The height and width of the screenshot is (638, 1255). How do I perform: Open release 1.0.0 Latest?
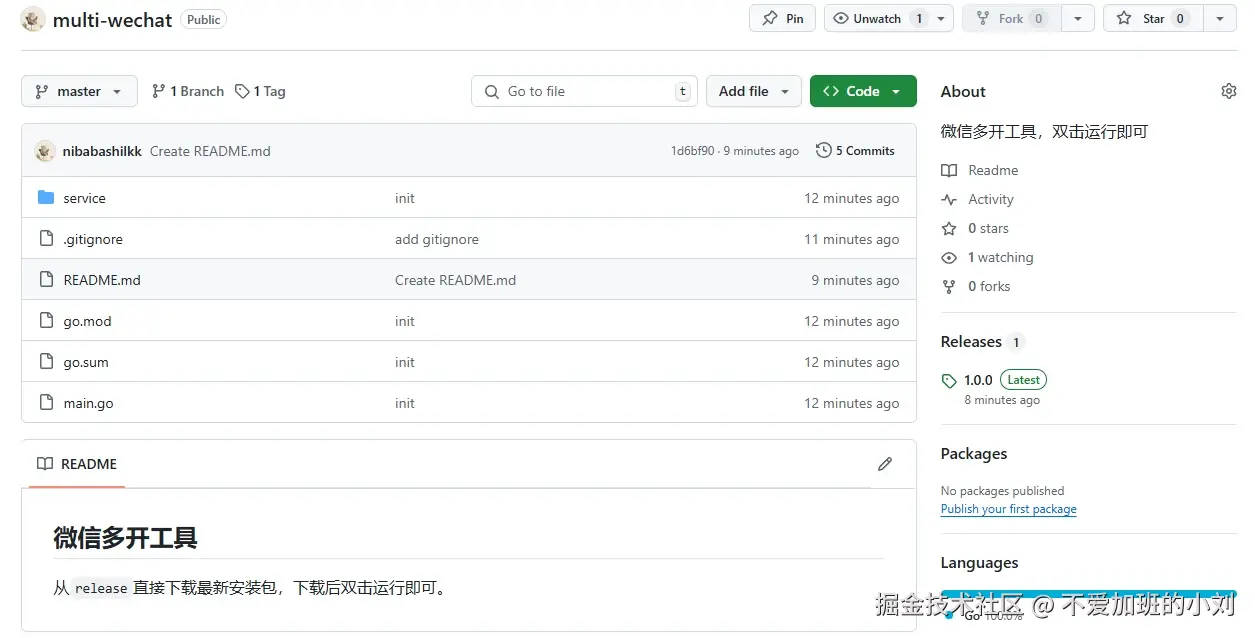(x=994, y=380)
